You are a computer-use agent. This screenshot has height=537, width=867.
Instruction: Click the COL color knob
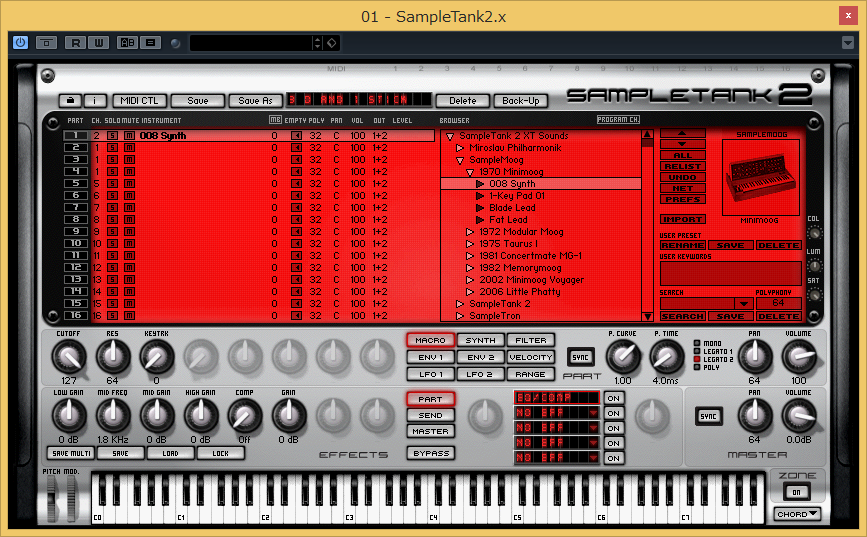[x=814, y=233]
